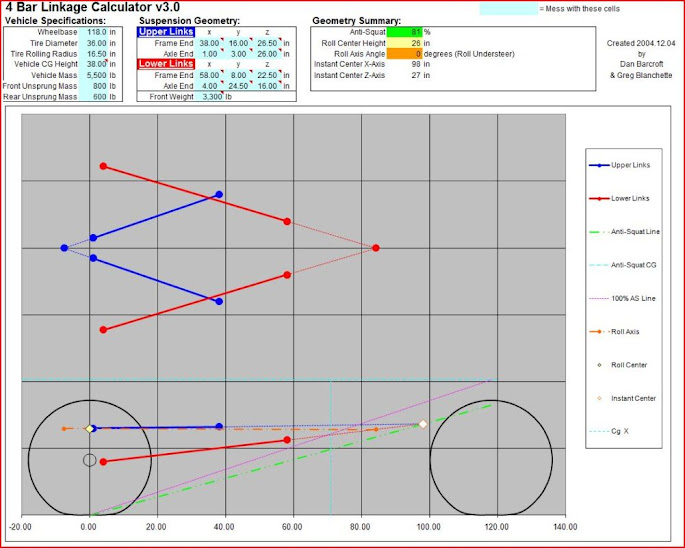The height and width of the screenshot is (548, 685).
Task: Click Upper Links Axle End x value 1.00
Action: click(209, 54)
